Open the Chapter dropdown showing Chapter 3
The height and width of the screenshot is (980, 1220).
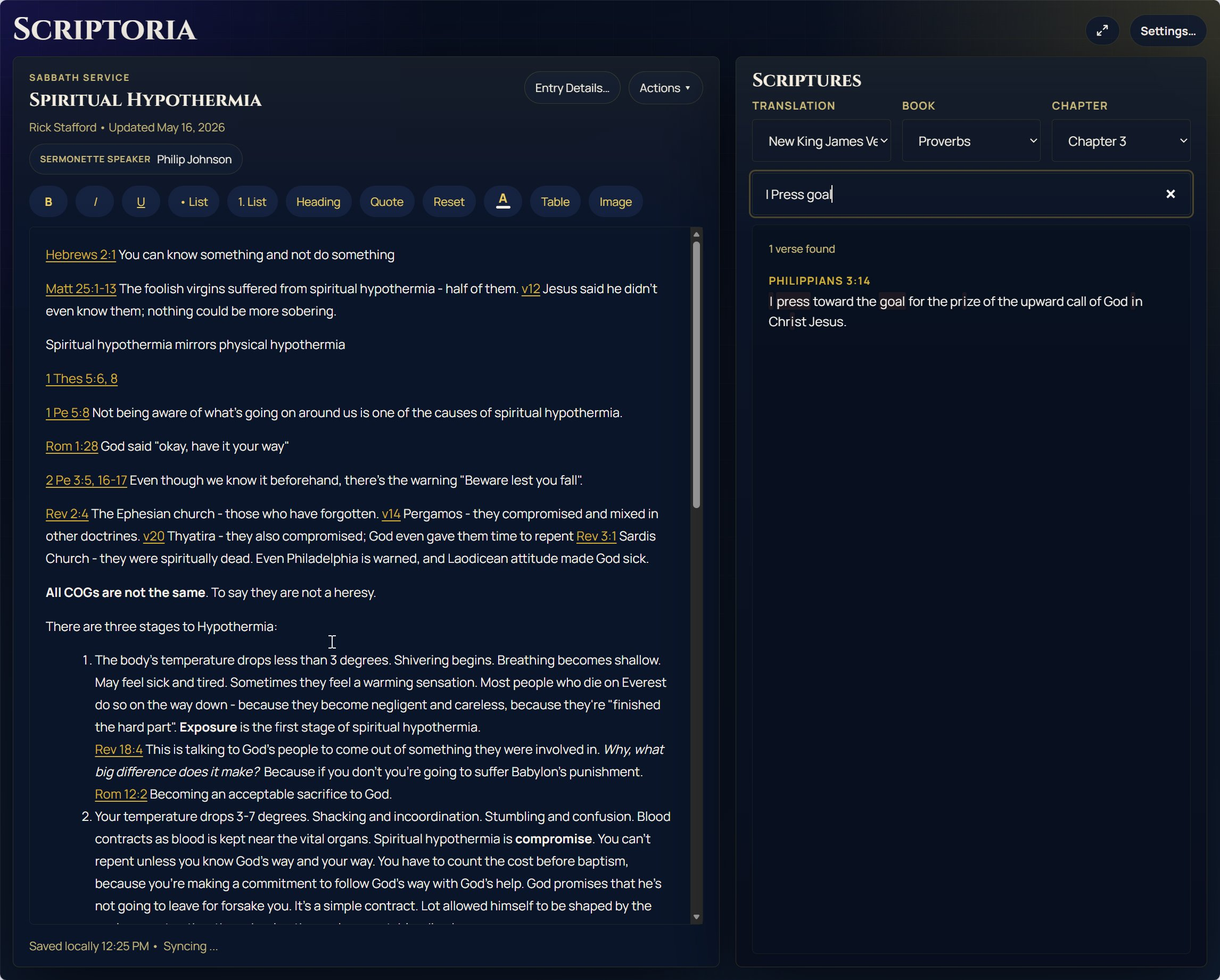[x=1121, y=141]
